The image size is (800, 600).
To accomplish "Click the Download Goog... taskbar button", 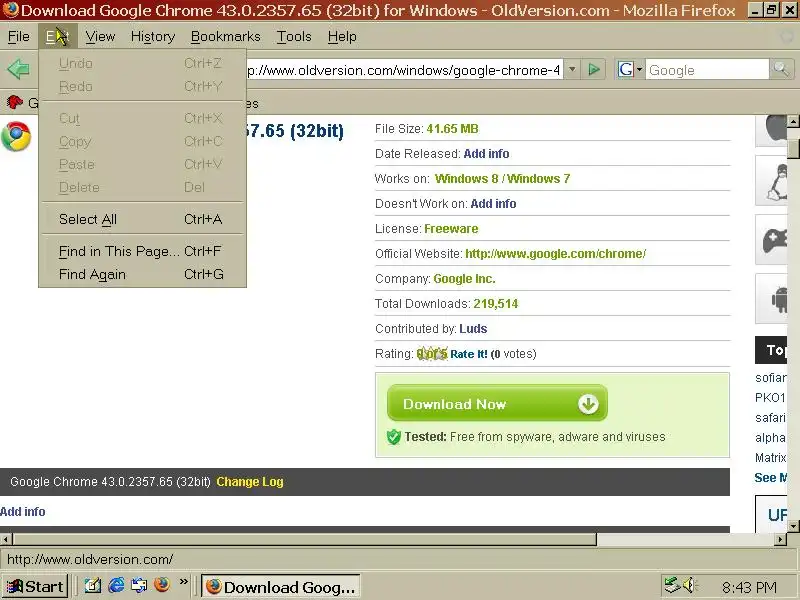I will (281, 587).
